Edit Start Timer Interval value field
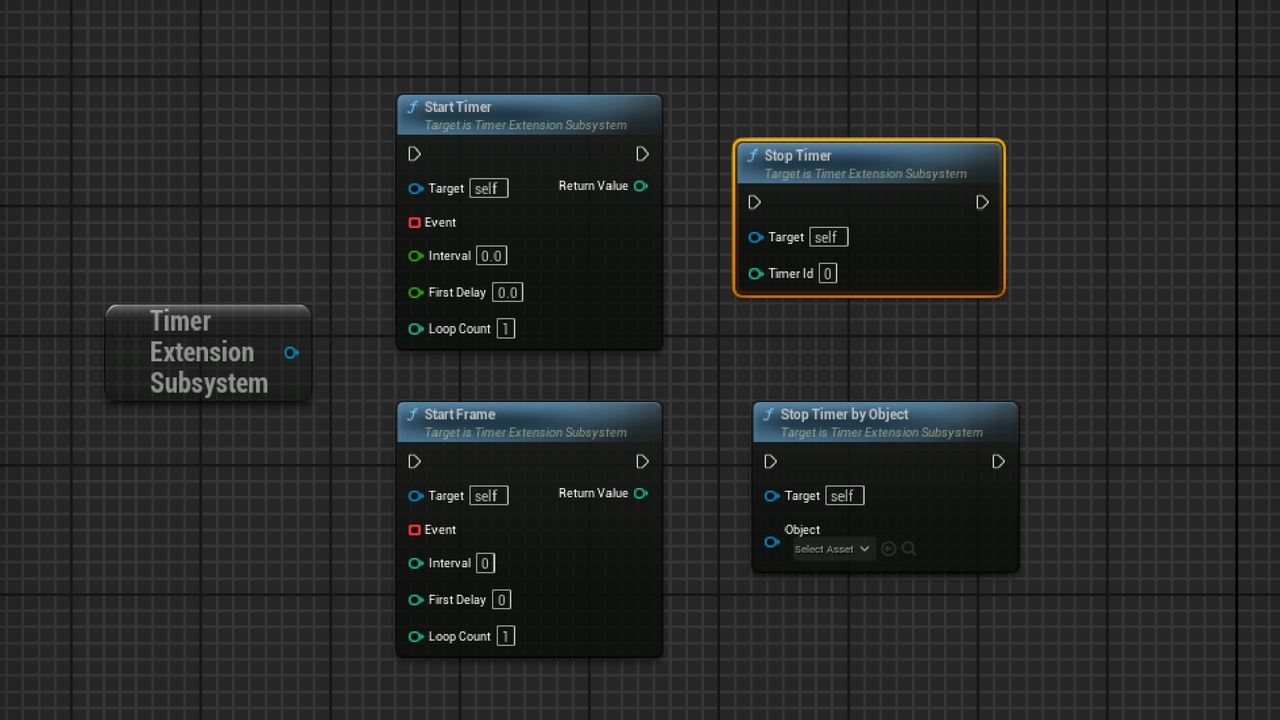Screen dimensions: 1280x720 click(491, 256)
